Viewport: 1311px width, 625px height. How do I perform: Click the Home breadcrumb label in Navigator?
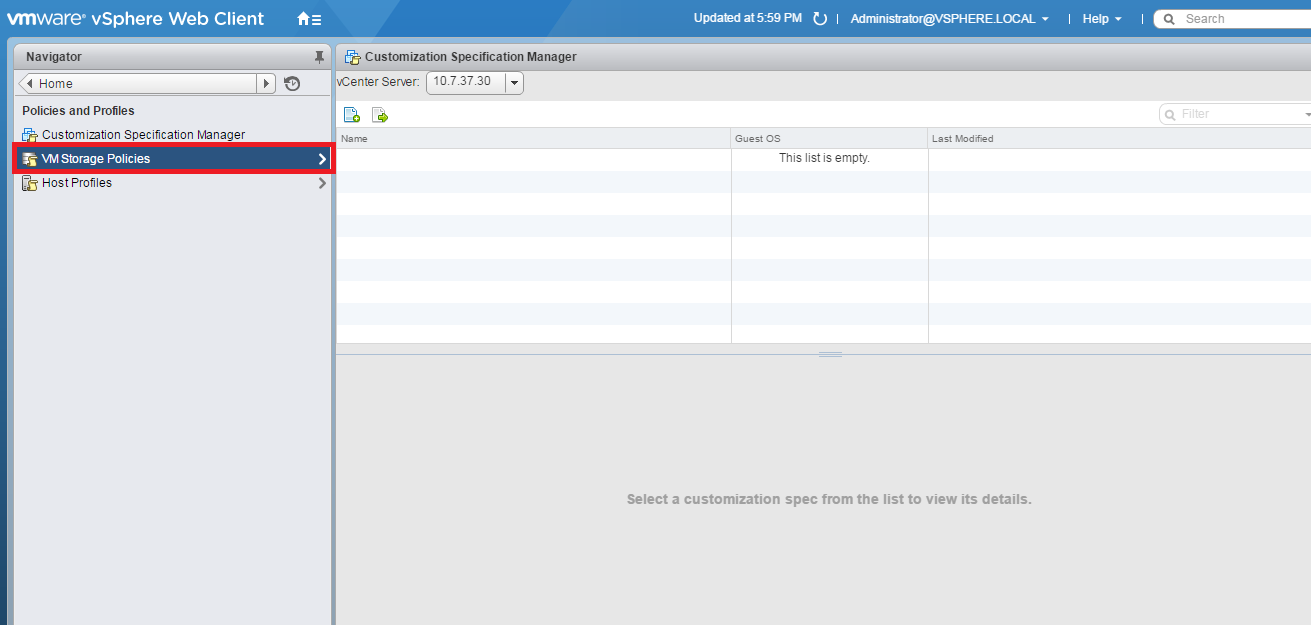click(x=56, y=84)
